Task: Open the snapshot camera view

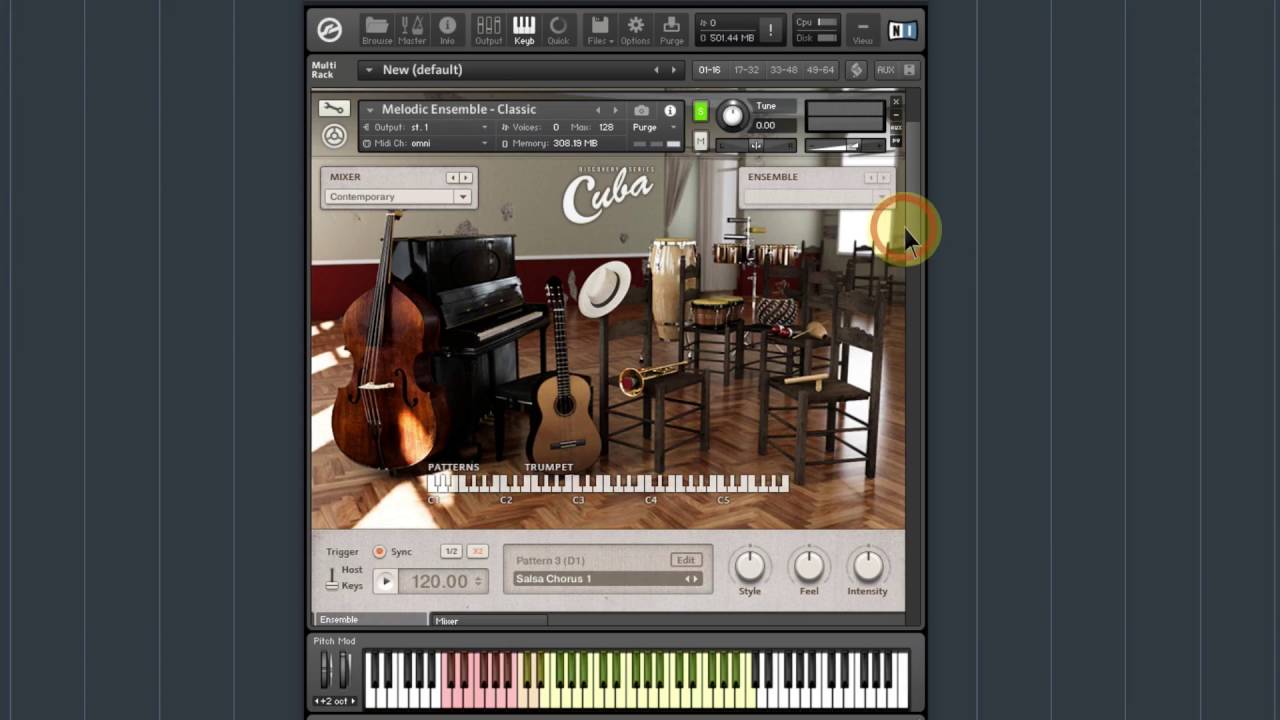Action: point(642,110)
